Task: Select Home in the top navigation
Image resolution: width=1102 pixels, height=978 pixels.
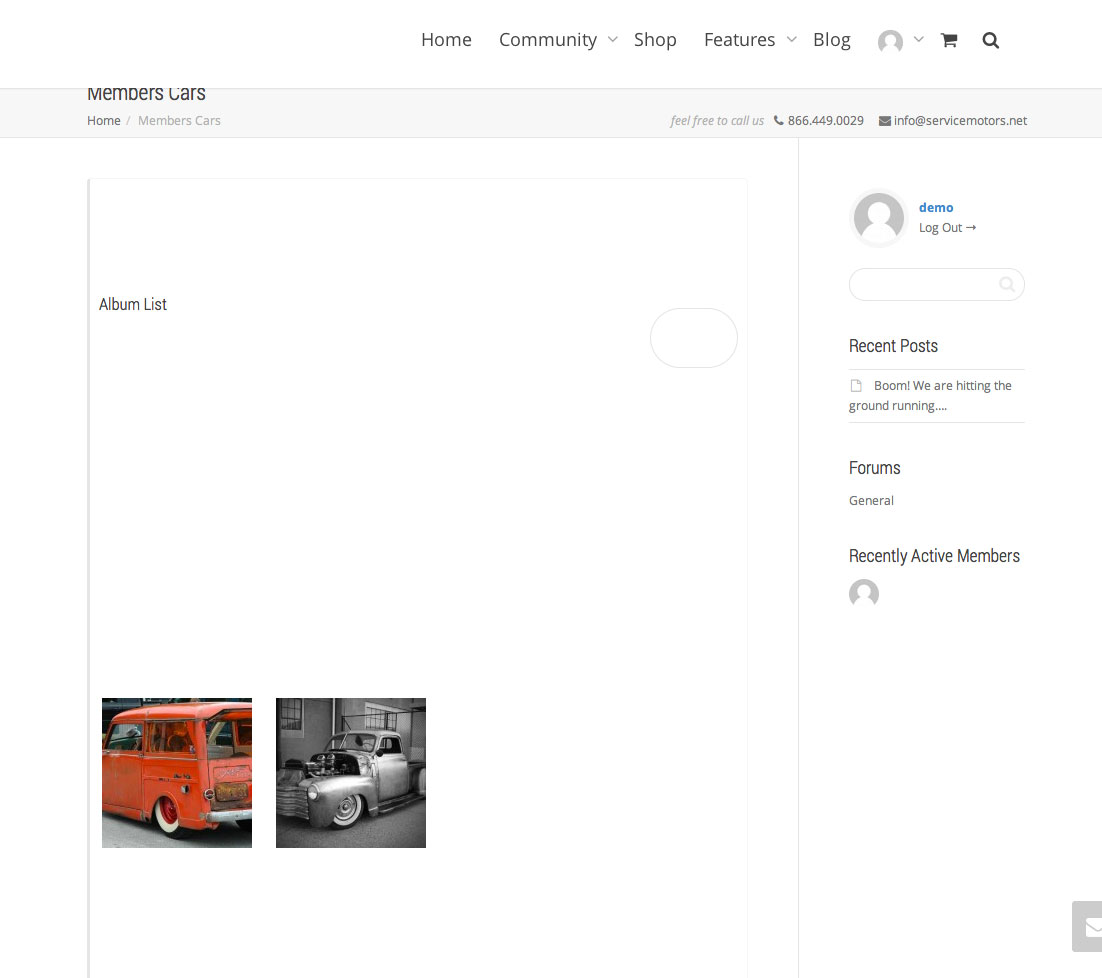Action: pyautogui.click(x=446, y=40)
